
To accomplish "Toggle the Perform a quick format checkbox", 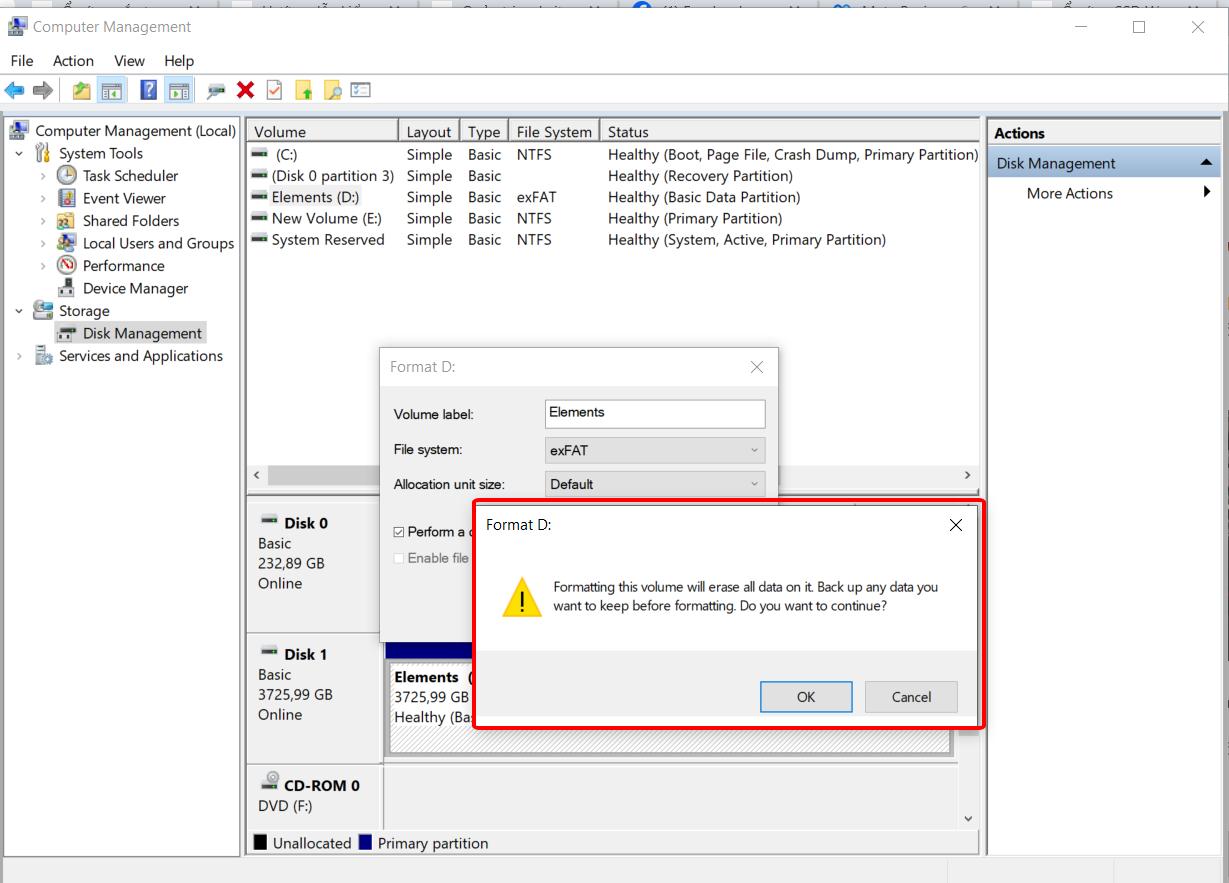I will [399, 532].
